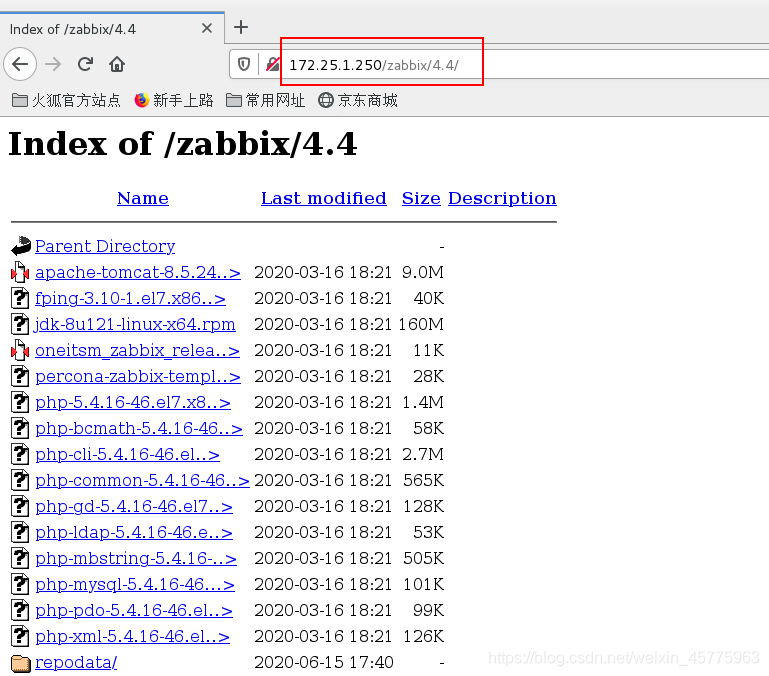Screen dimensions: 769x676
Task: Click the oneitsm_zabbix compressed file icon
Action: click(x=20, y=350)
